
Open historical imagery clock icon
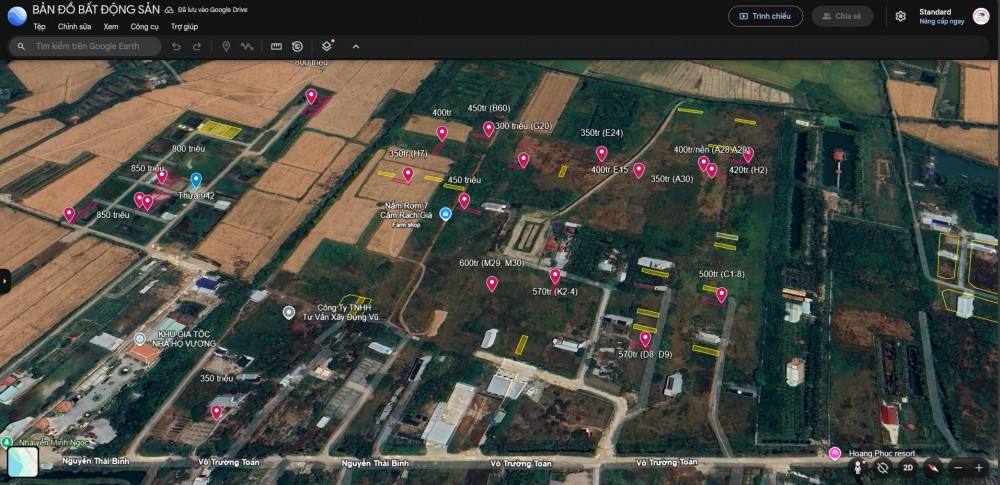297,46
